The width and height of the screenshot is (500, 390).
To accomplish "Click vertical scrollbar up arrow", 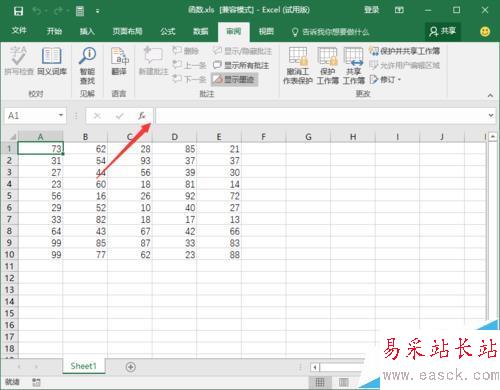I will (x=492, y=136).
